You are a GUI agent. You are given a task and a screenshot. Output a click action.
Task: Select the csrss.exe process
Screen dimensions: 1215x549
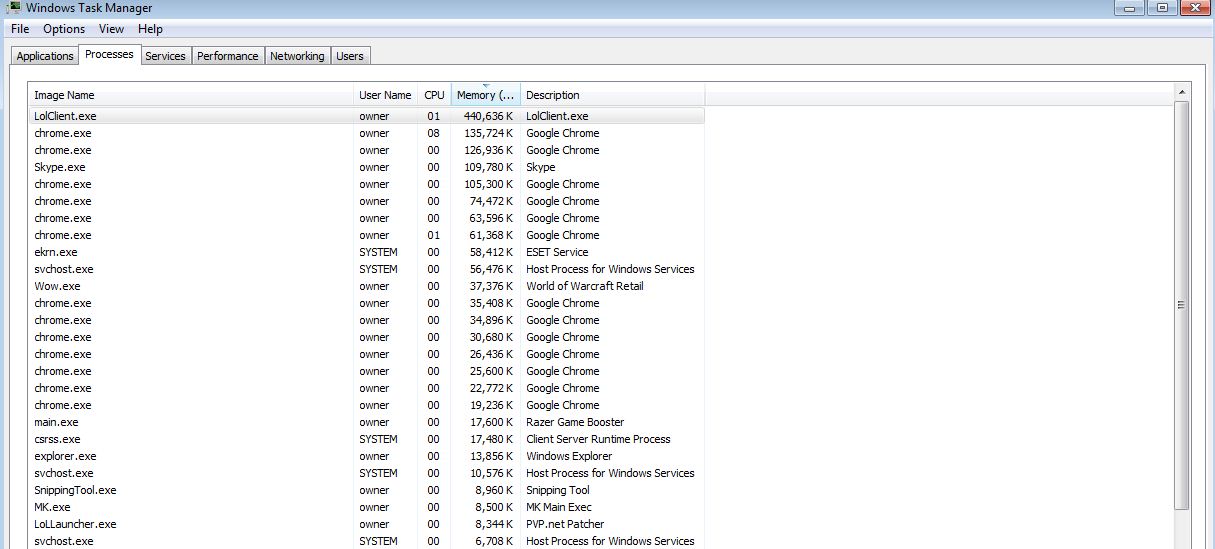tap(367, 439)
